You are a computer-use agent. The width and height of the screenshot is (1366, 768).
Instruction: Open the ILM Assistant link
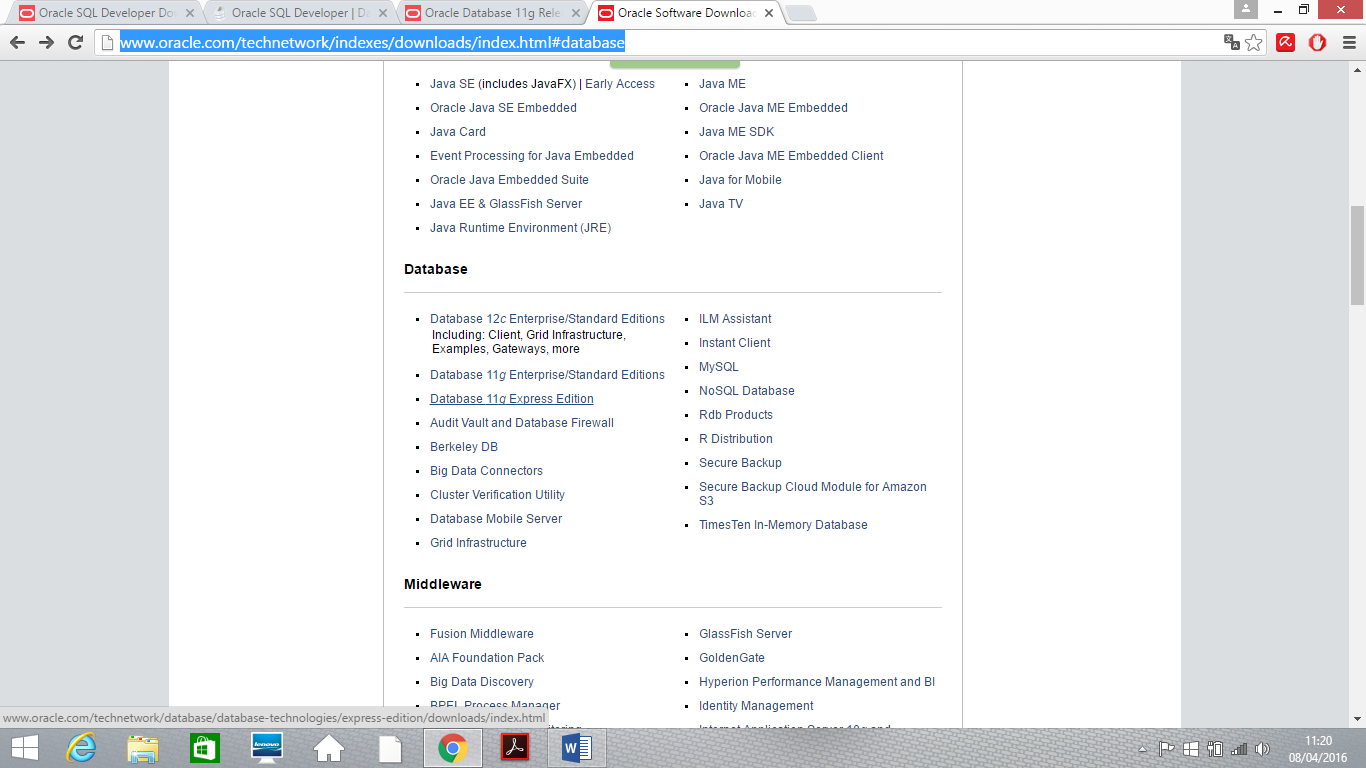735,319
